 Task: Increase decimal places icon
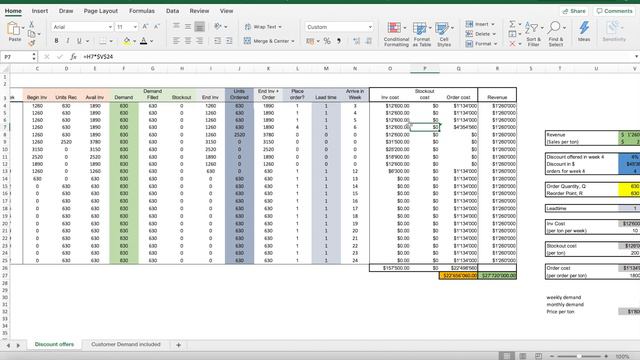[x=356, y=41]
